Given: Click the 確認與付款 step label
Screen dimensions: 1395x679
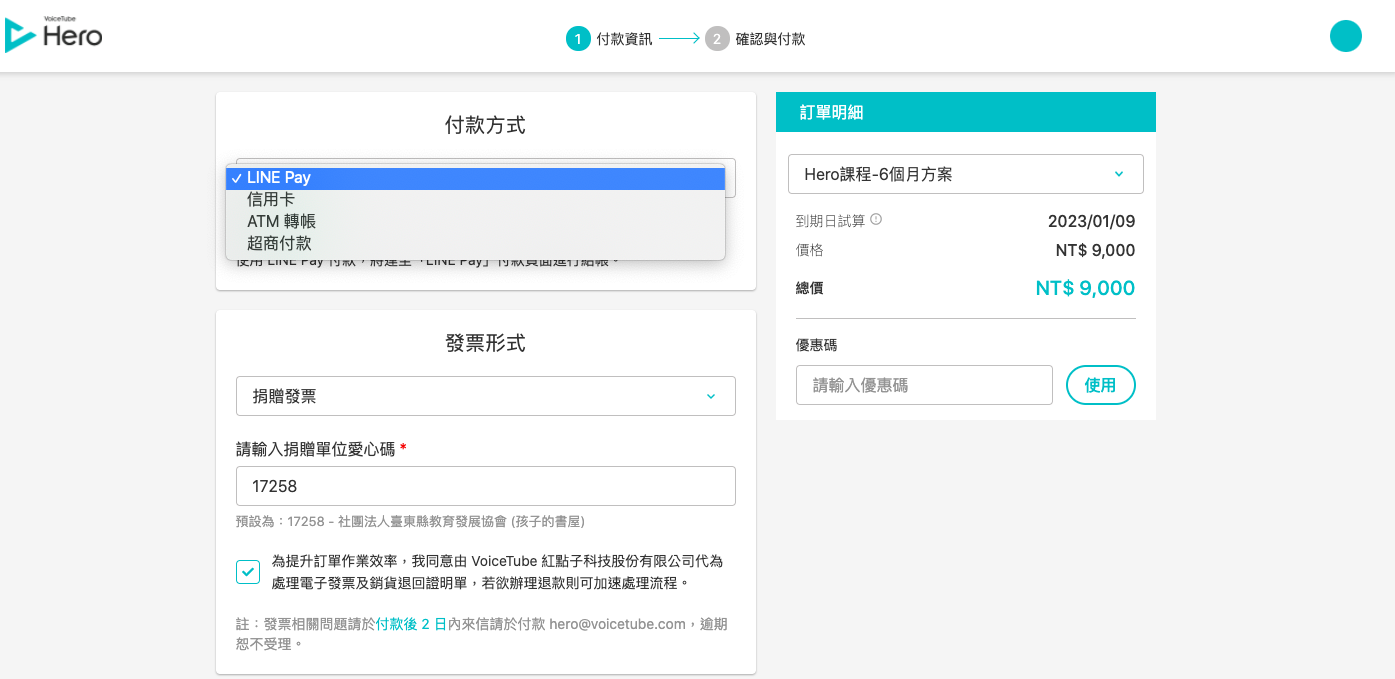Looking at the screenshot, I should (x=770, y=39).
